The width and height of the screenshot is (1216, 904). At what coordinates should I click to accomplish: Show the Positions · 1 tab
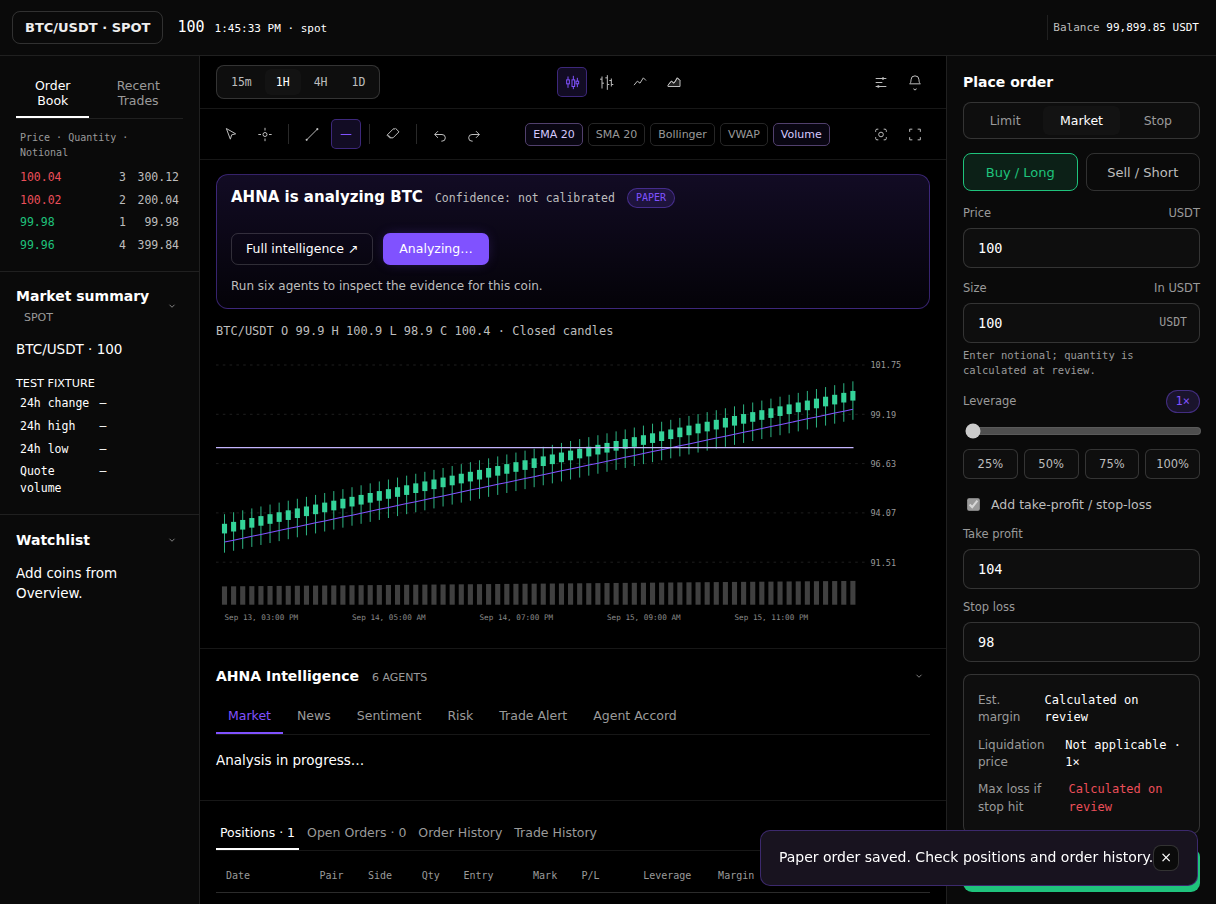(257, 832)
